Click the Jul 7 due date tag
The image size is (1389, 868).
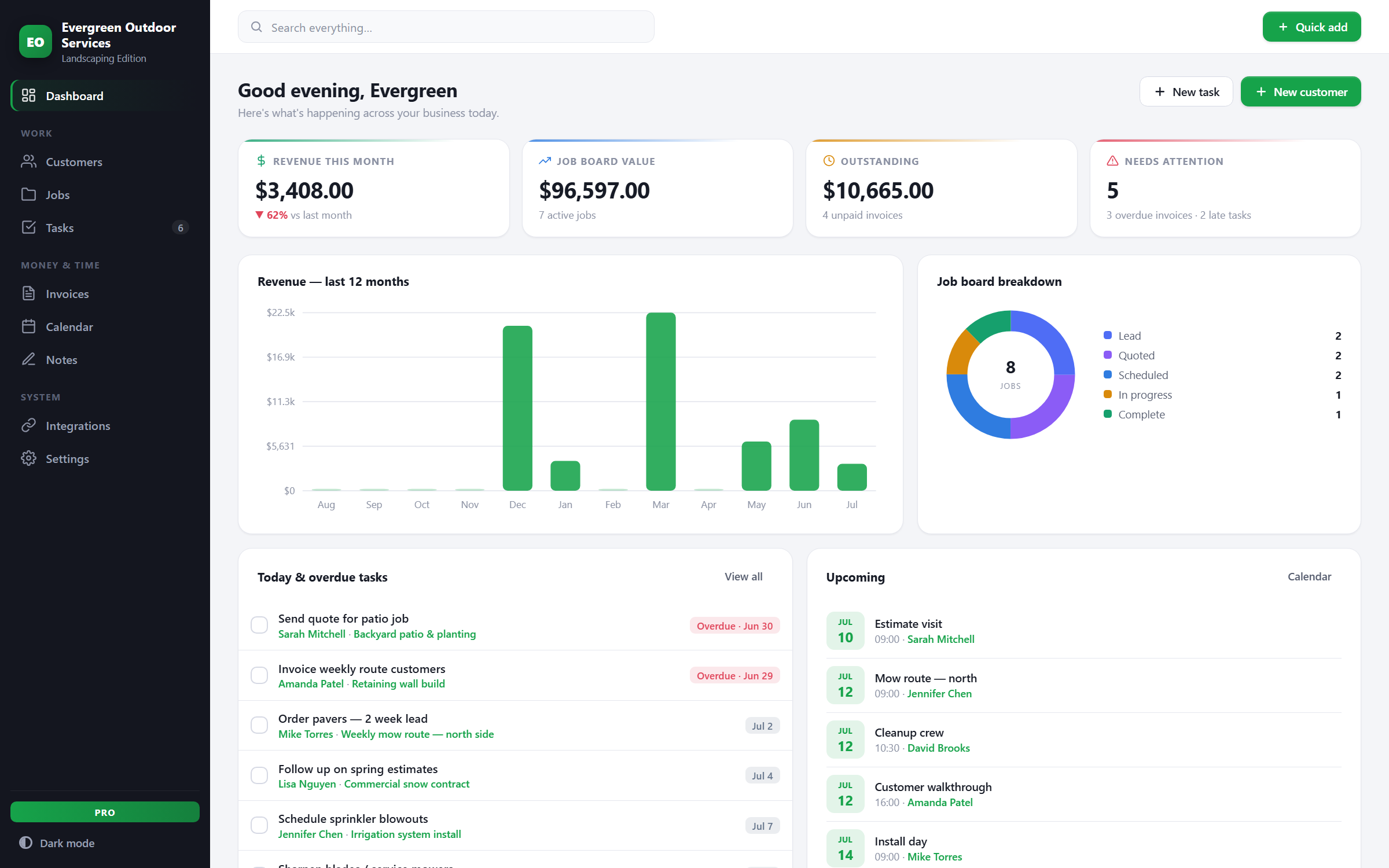[762, 826]
